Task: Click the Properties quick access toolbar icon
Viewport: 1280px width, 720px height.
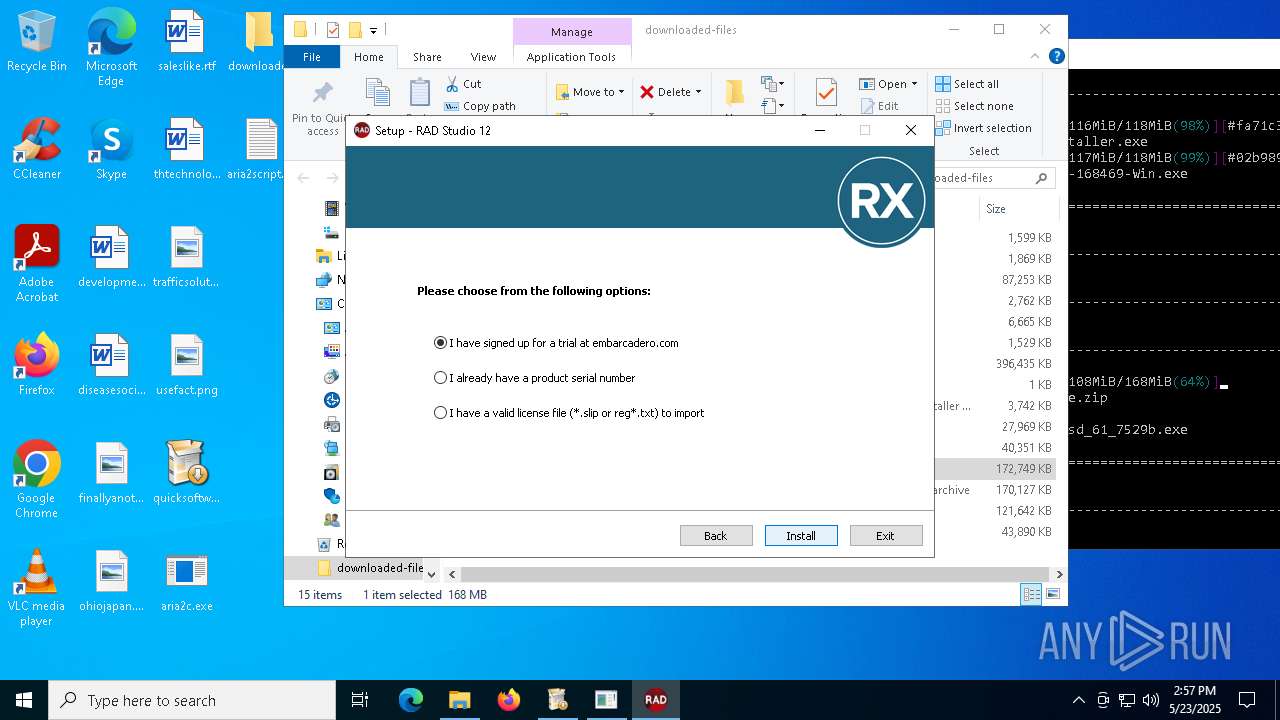Action: 333,30
